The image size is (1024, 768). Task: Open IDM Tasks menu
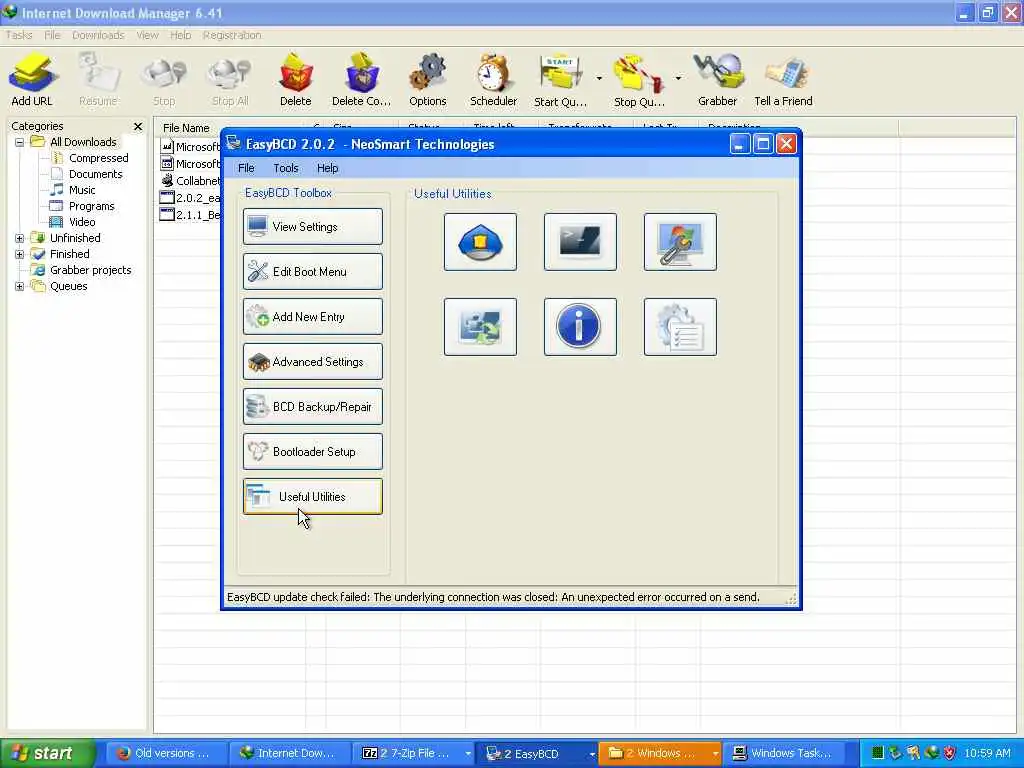click(x=18, y=35)
